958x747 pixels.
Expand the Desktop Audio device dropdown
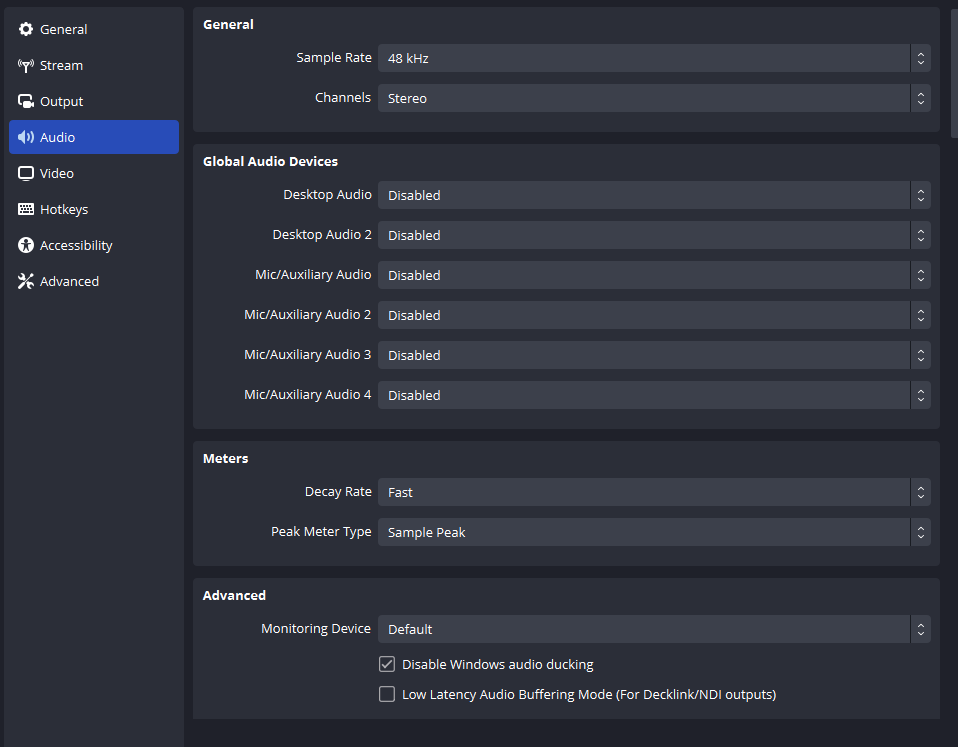(x=653, y=195)
